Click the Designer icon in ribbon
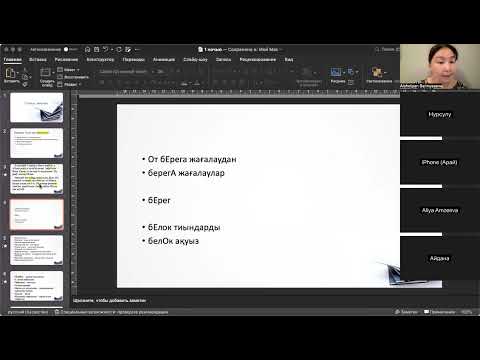Image resolution: width=480 pixels, height=360 pixels. (377, 72)
